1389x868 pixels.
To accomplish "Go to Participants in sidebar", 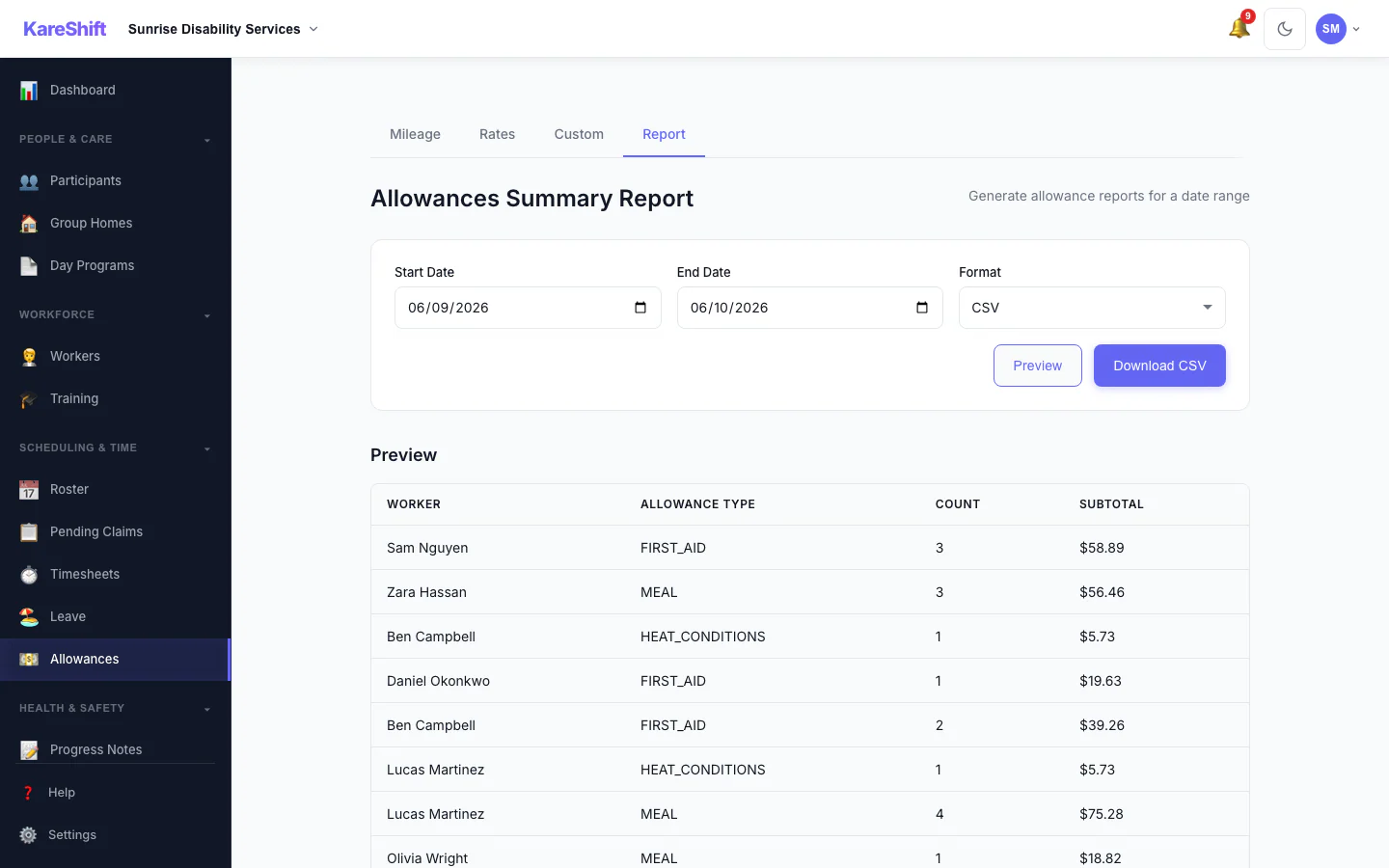I will 115,180.
